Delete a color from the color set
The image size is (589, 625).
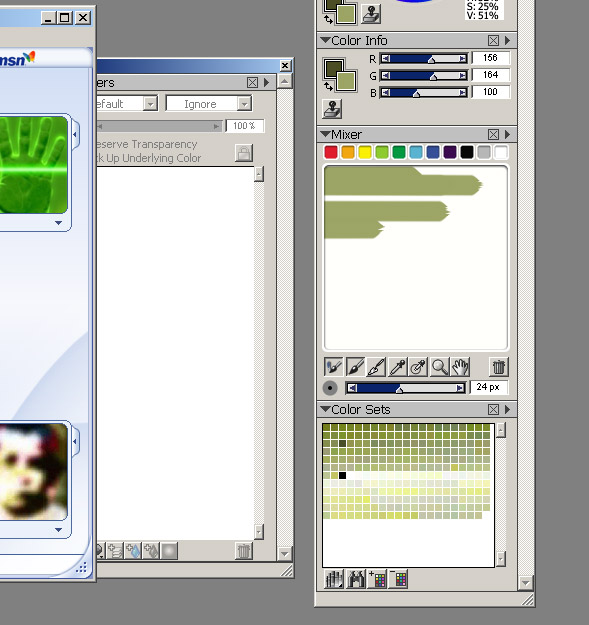(399, 579)
